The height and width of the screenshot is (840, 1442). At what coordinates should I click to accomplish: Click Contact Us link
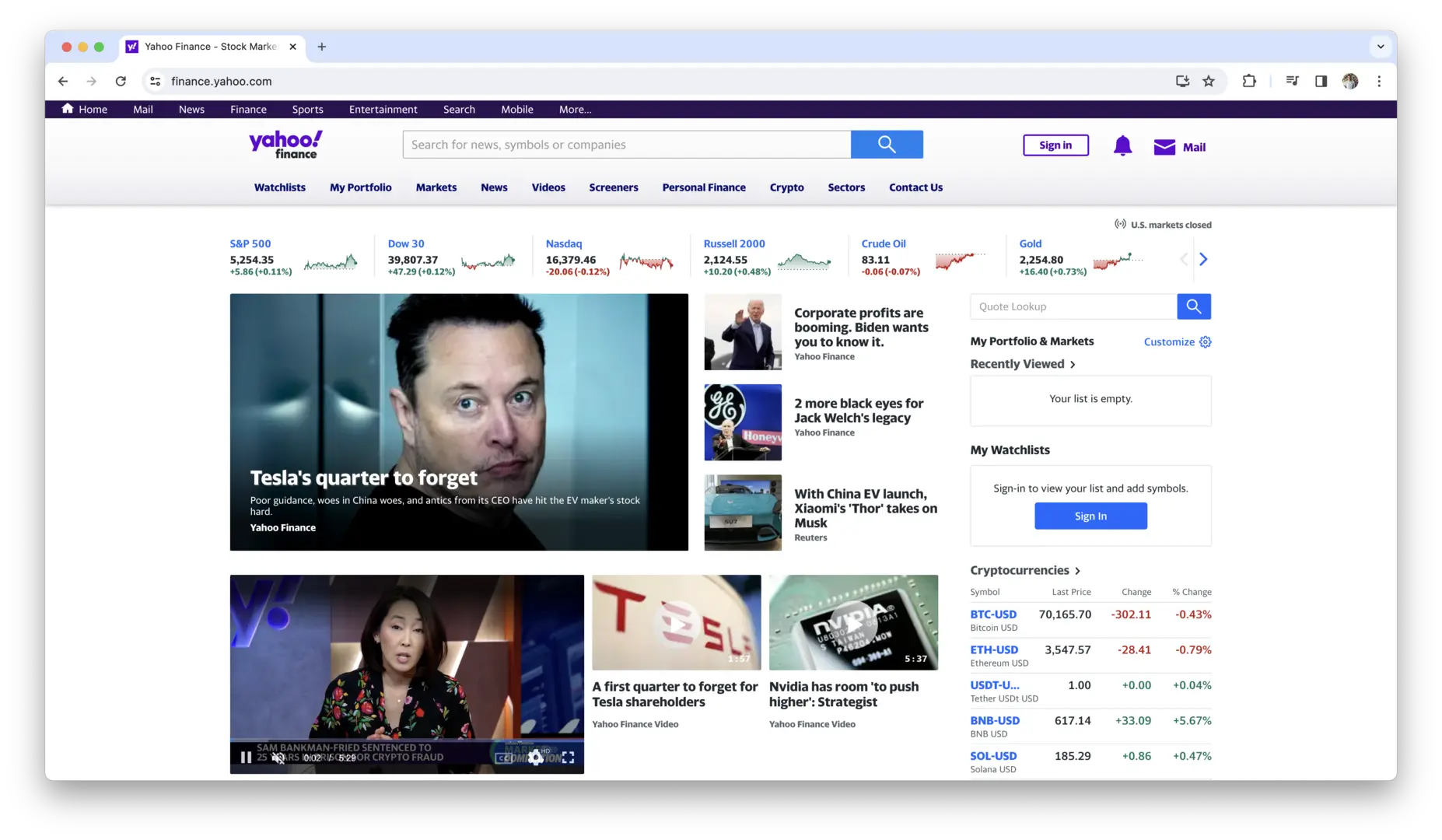pos(915,187)
